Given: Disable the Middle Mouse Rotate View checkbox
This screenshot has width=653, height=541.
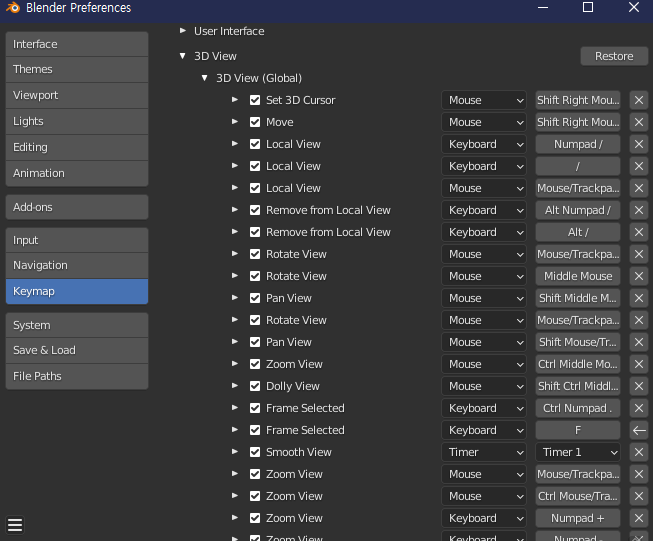Looking at the screenshot, I should [255, 277].
